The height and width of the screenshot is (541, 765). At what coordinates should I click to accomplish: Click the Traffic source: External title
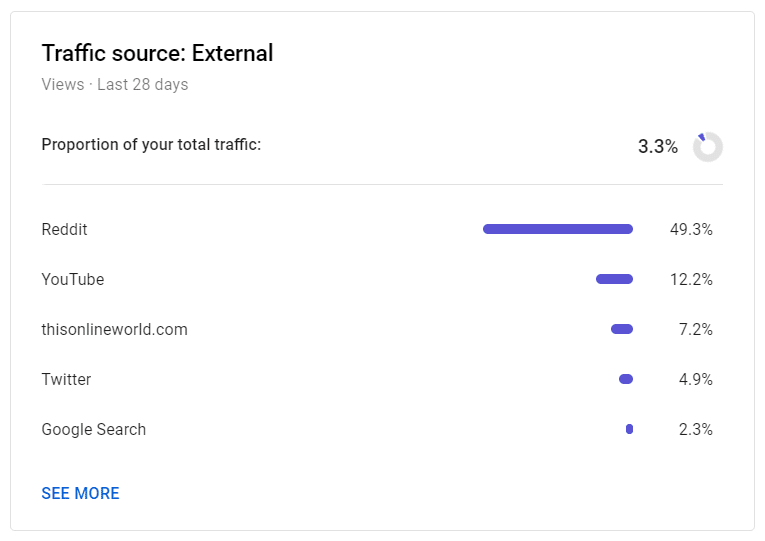157,53
